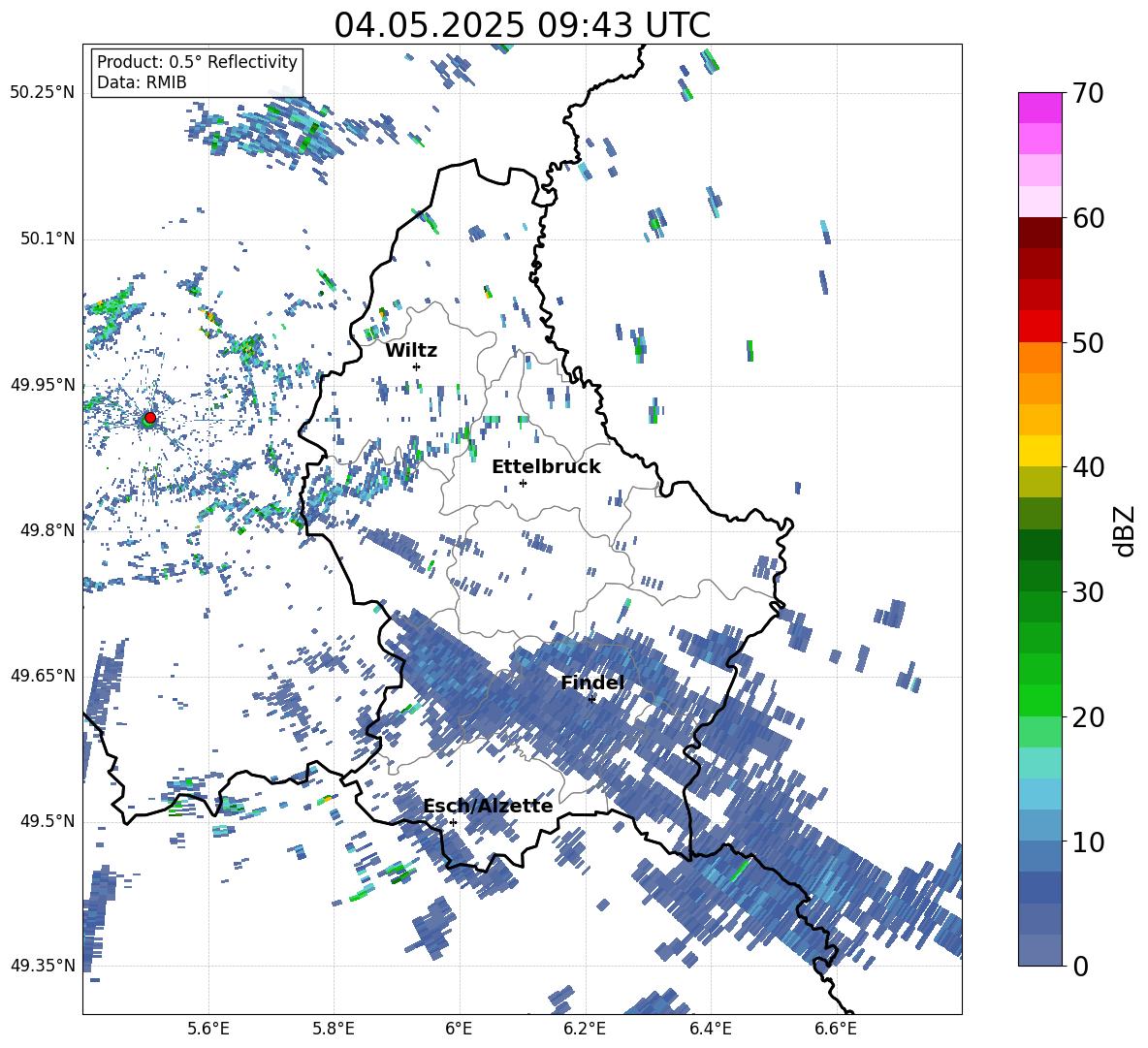Viewport: 1148px width, 1048px height.
Task: Click the magenta 70 dBZ color swatch
Action: (x=1039, y=108)
